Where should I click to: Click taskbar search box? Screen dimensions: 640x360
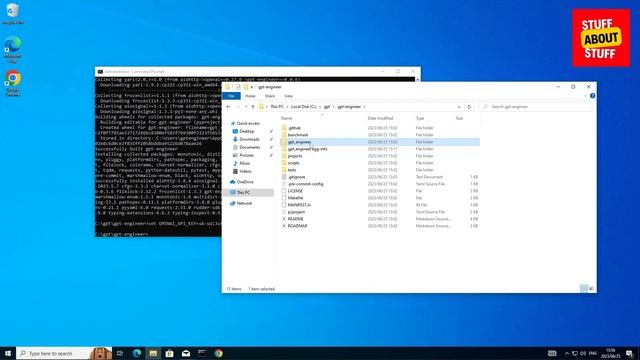(64, 353)
